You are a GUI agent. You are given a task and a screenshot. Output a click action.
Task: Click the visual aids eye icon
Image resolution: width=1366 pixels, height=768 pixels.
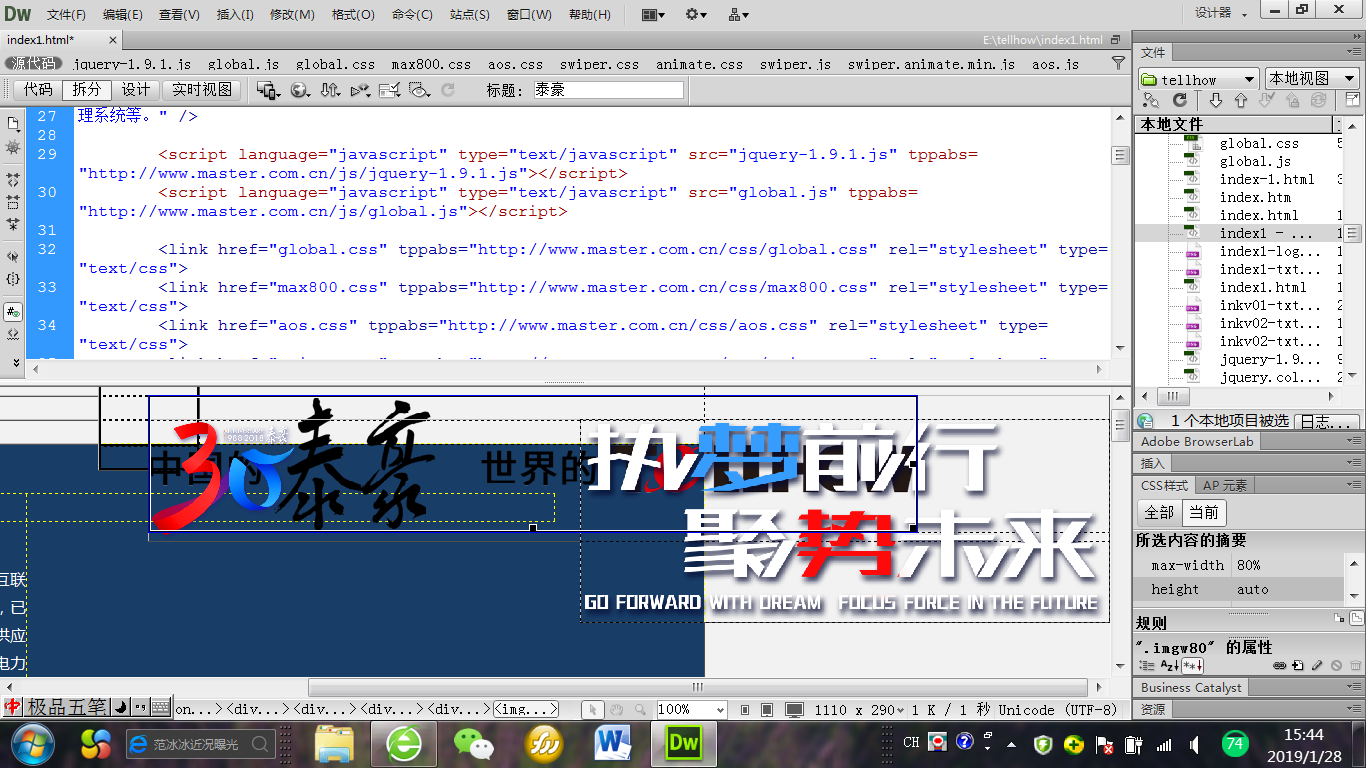point(419,90)
